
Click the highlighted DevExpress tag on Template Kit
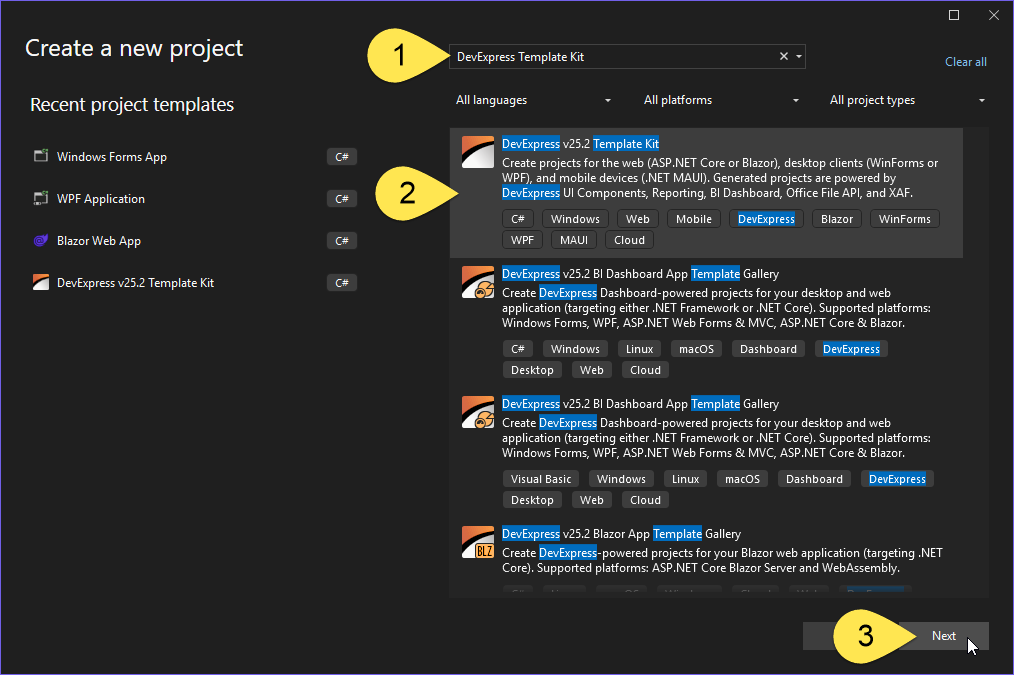coord(766,219)
